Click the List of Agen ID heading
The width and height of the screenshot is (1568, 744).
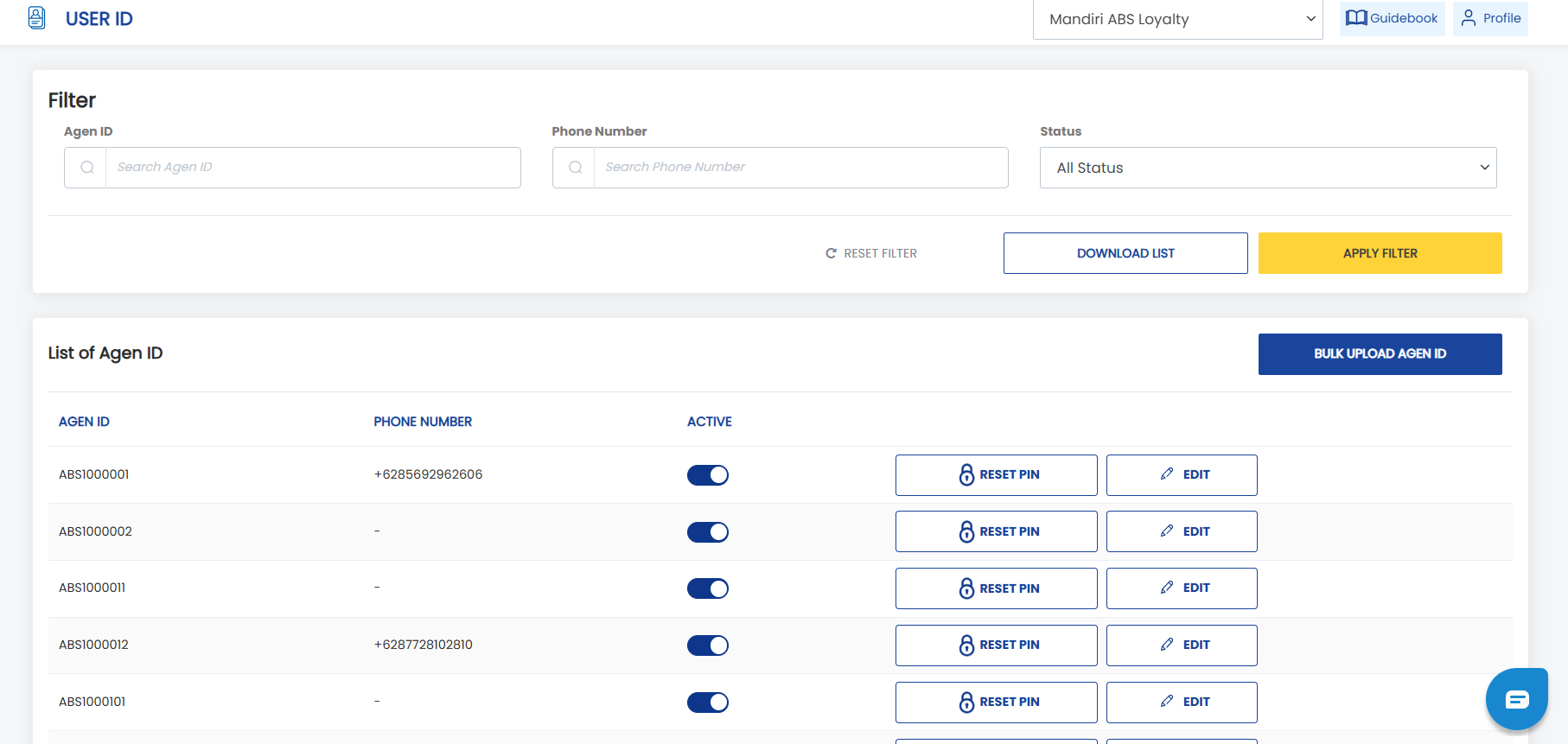(105, 353)
